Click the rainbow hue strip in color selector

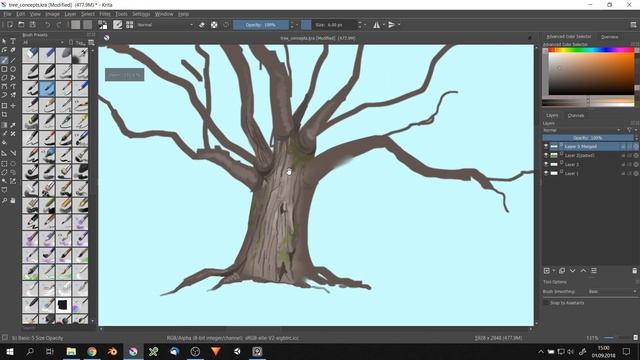[x=591, y=50]
